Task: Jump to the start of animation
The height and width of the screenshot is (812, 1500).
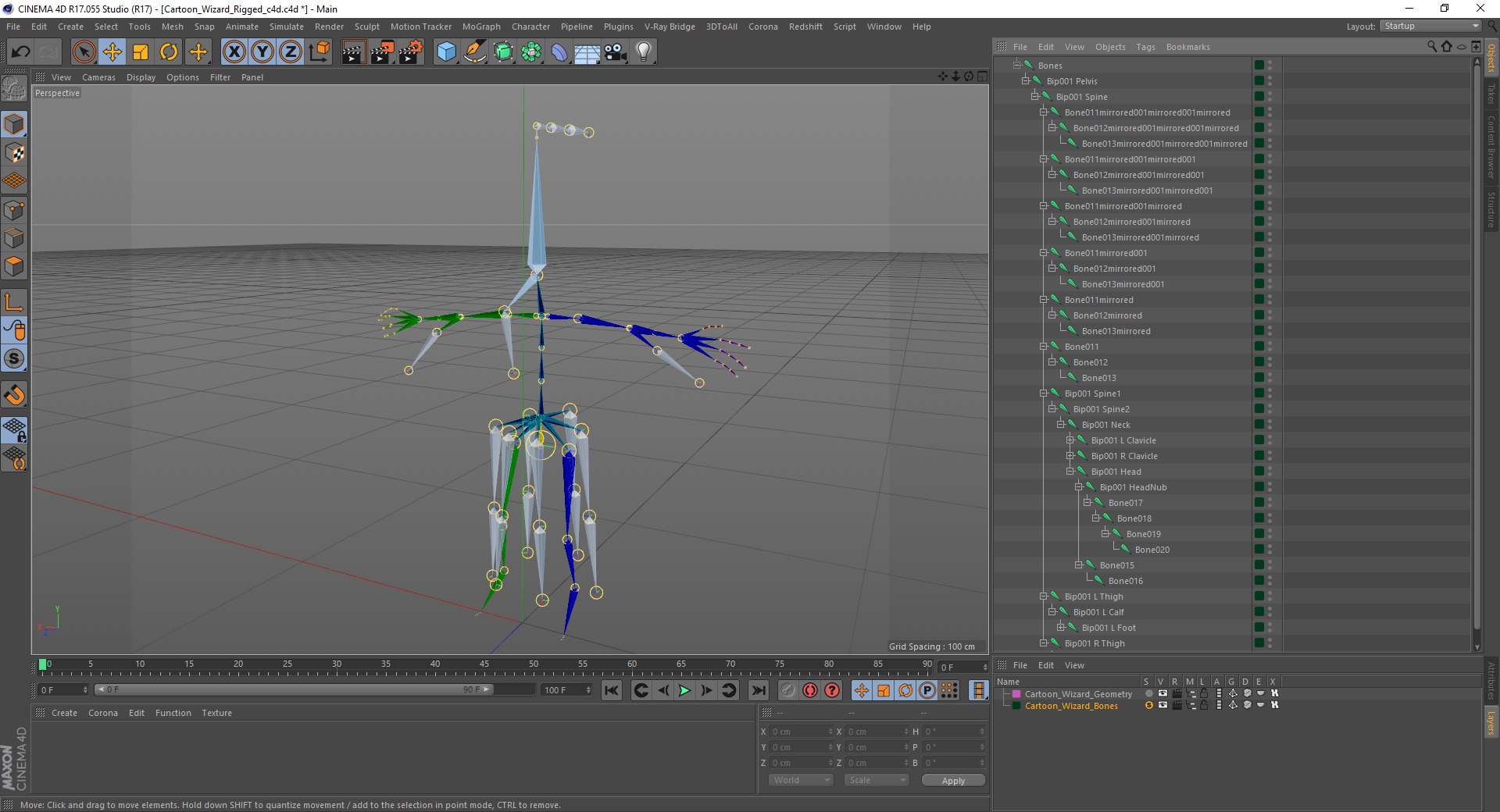Action: coord(612,690)
